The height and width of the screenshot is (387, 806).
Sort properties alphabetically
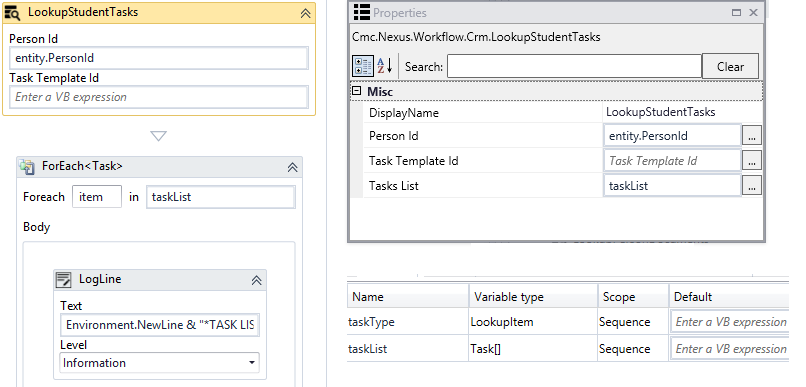click(384, 66)
